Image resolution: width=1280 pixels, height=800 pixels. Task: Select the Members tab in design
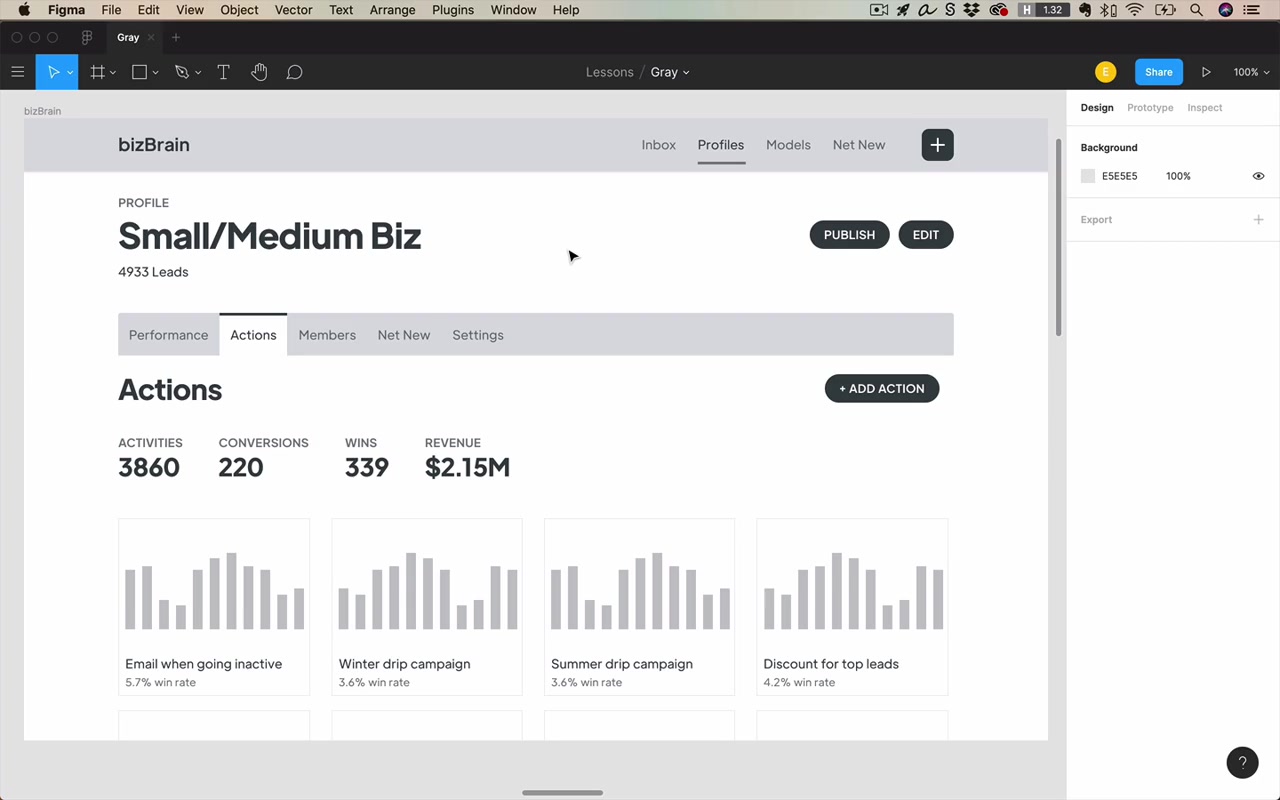(x=327, y=335)
